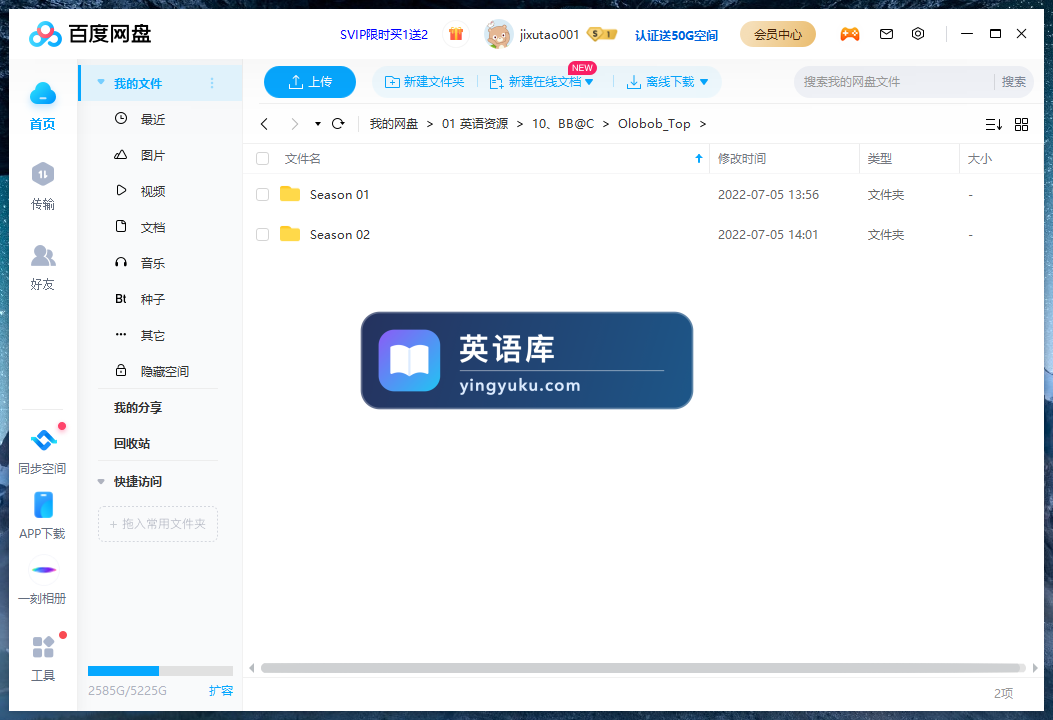Collapse the 快捷访问 section triangle

pos(101,482)
